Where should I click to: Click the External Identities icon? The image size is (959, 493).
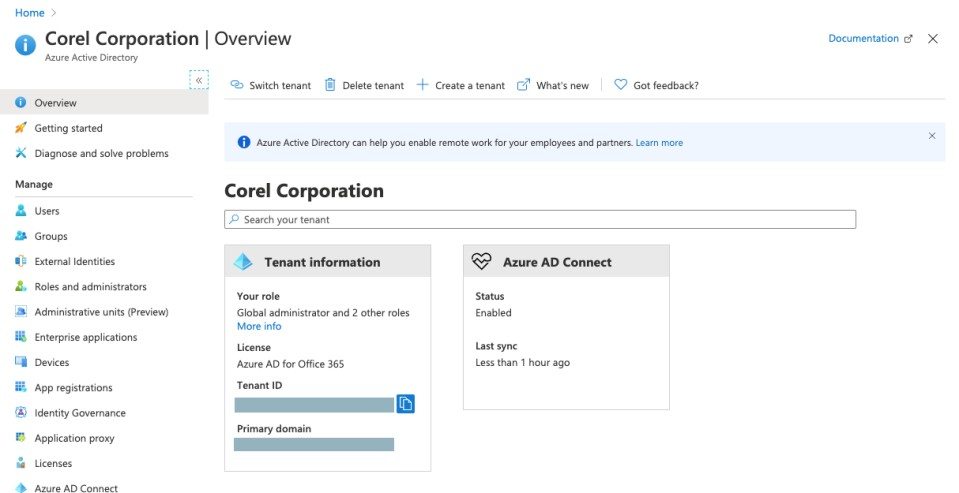click(21, 261)
